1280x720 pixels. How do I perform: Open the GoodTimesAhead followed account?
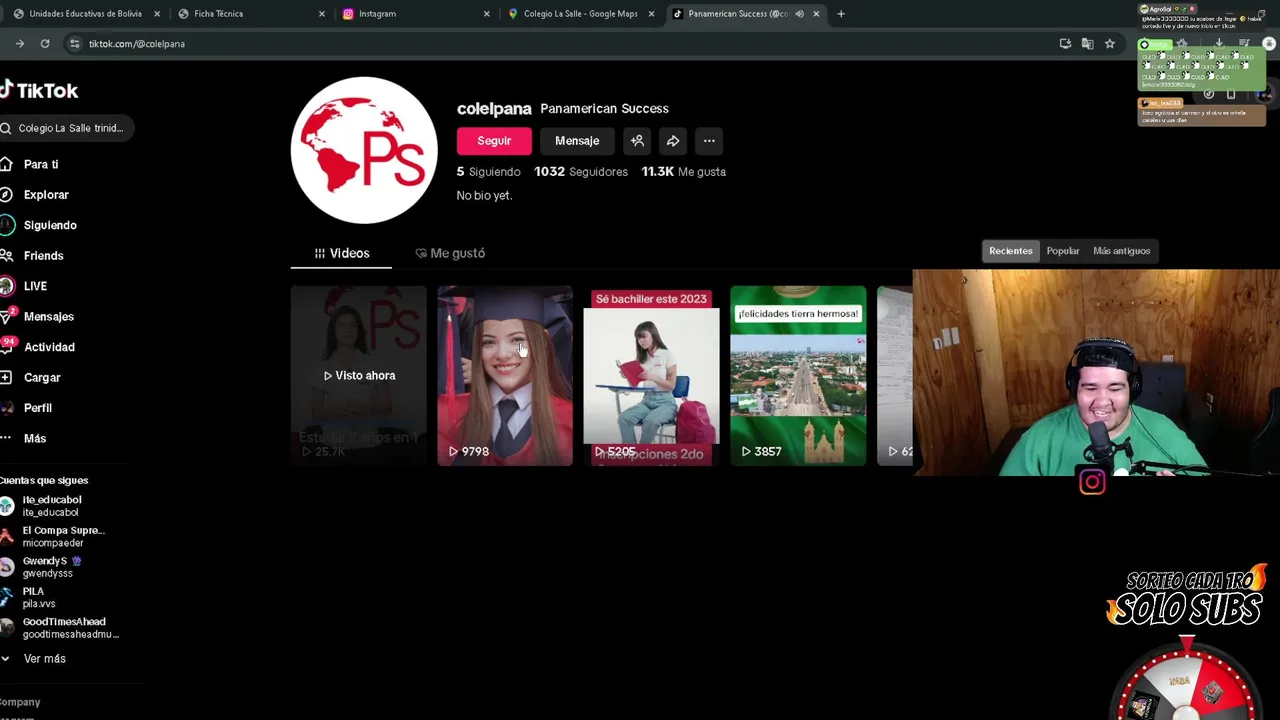tap(60, 628)
